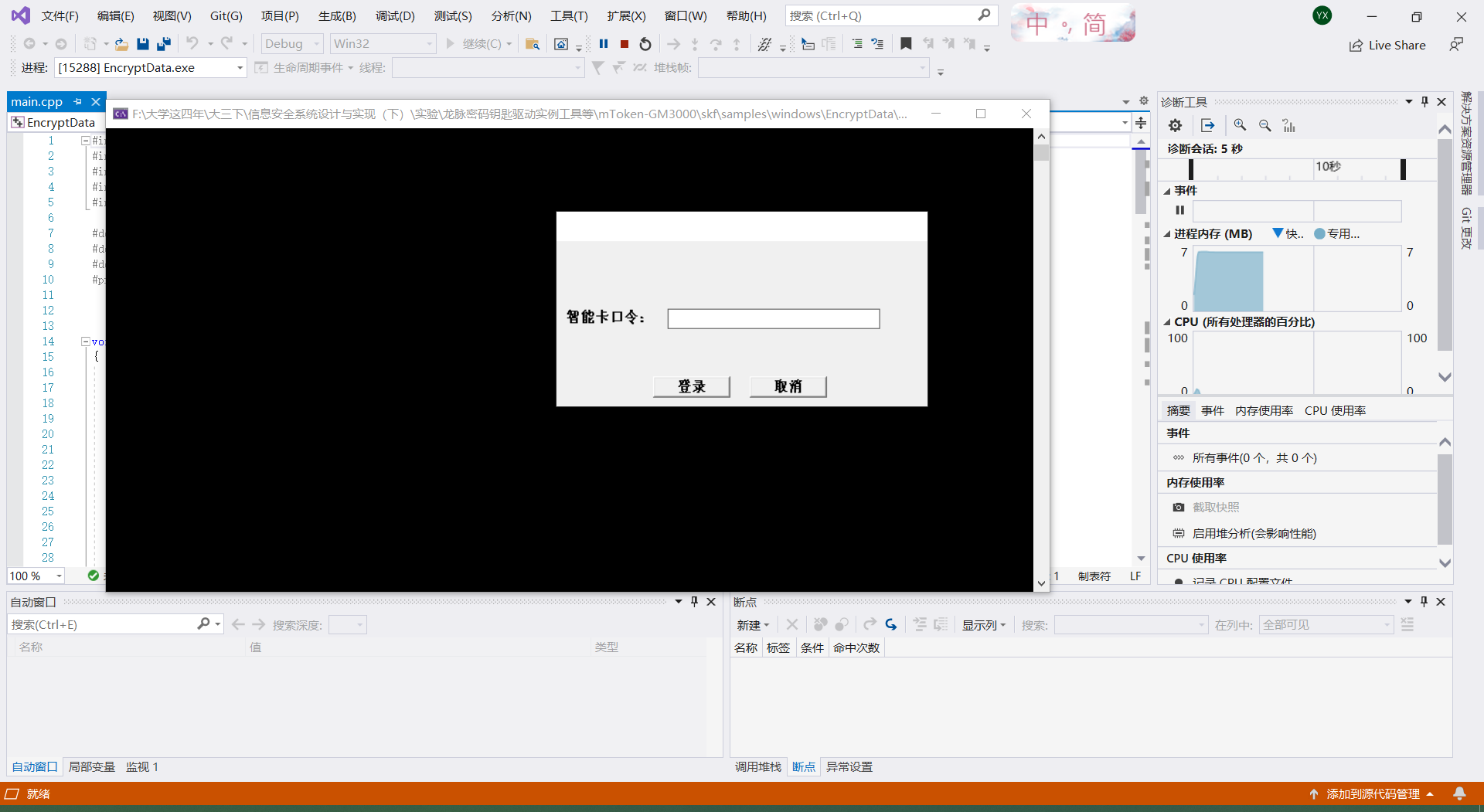Open the 解决方案资源管理器 side tab
This screenshot has height=812, width=1484.
pos(1466,143)
